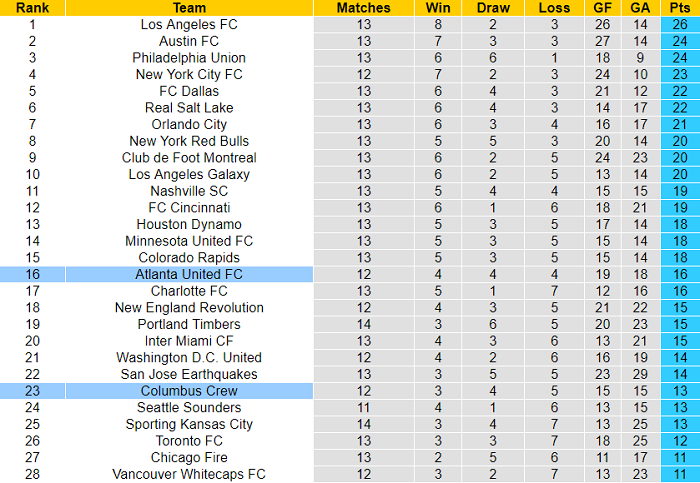The height and width of the screenshot is (483, 700).
Task: Sort by the Matches column header
Action: pos(363,7)
